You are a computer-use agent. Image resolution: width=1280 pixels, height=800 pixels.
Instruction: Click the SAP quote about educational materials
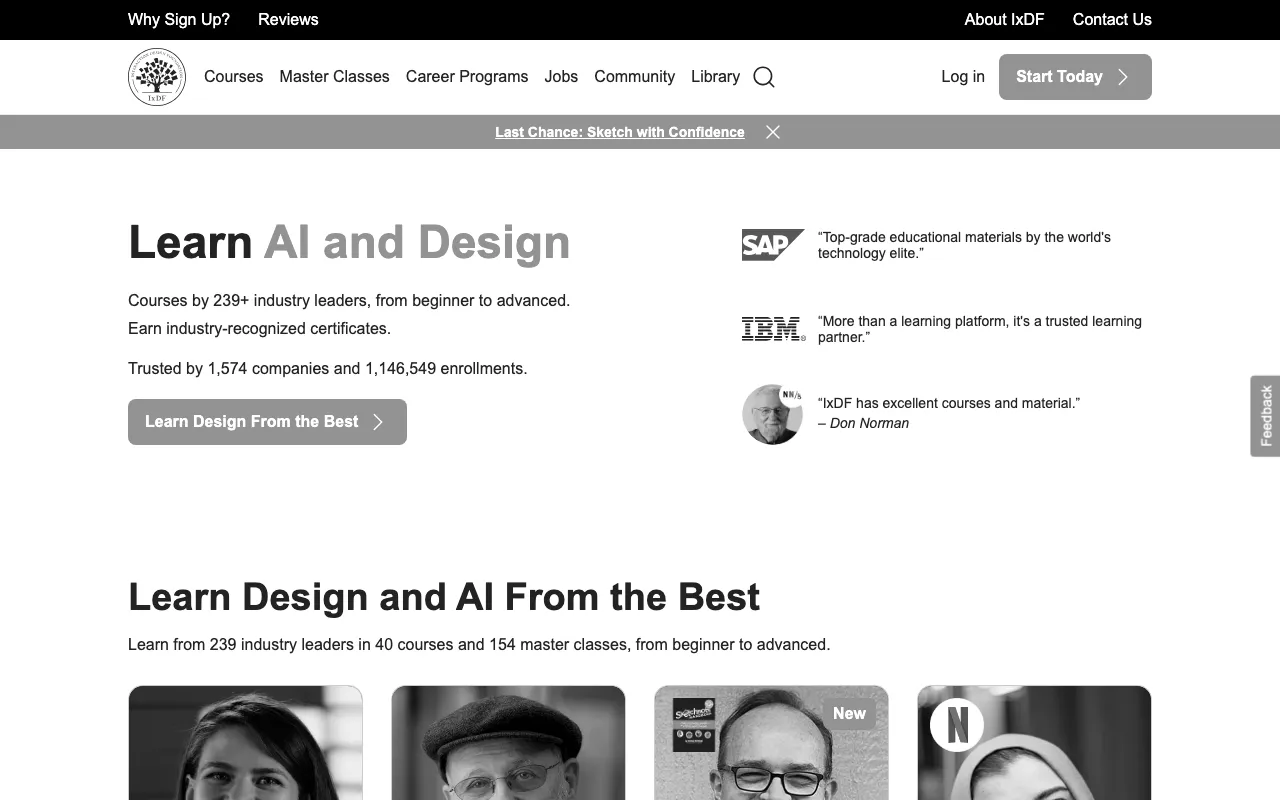coord(964,245)
